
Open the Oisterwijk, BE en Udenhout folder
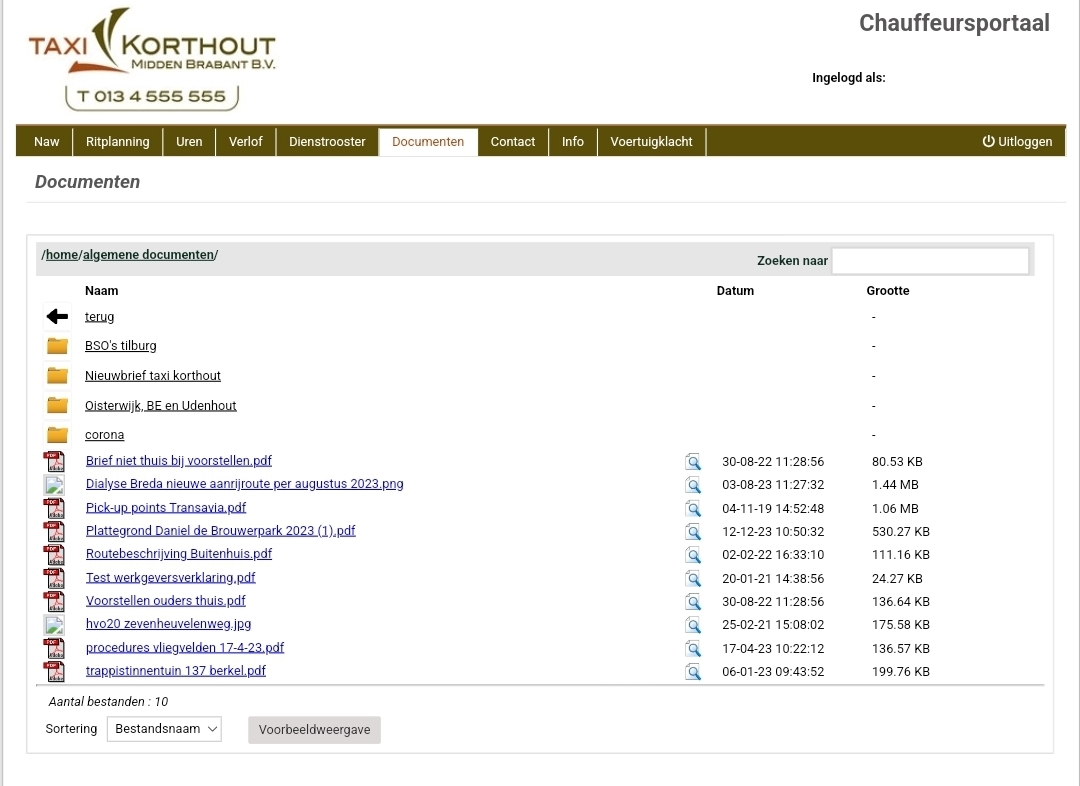[160, 406]
